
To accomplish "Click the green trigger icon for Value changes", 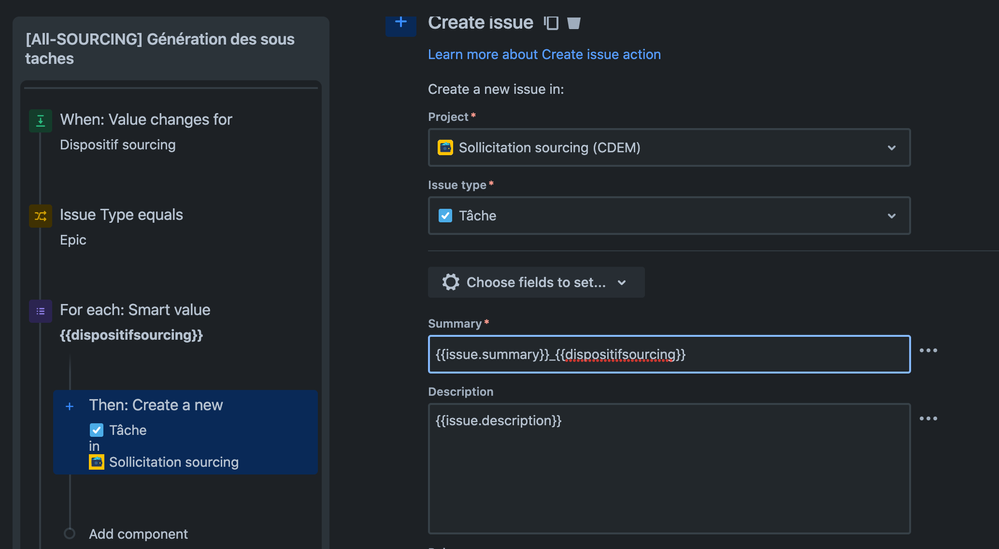I will [x=40, y=120].
